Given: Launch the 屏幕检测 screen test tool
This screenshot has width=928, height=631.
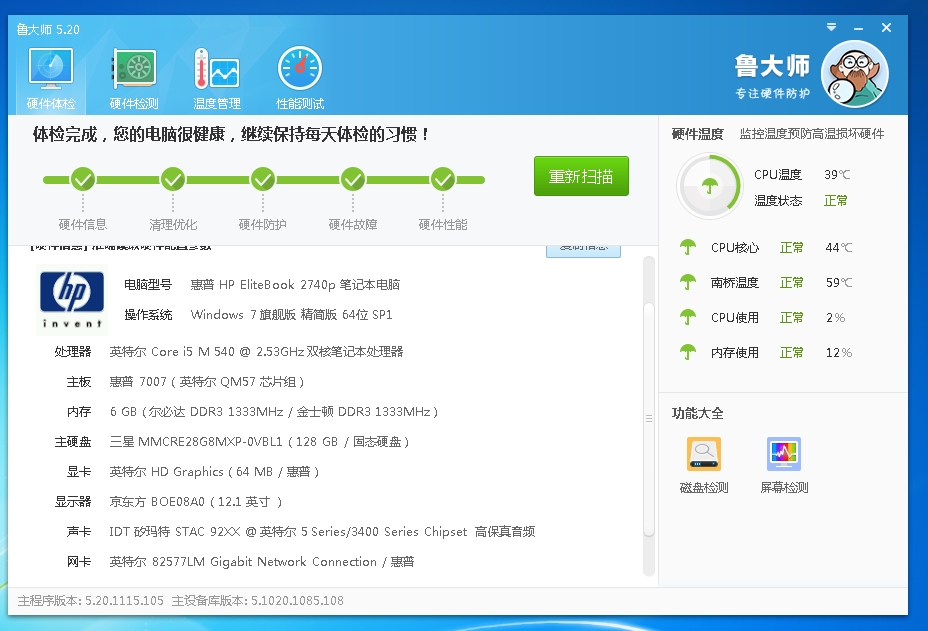Looking at the screenshot, I should (784, 465).
